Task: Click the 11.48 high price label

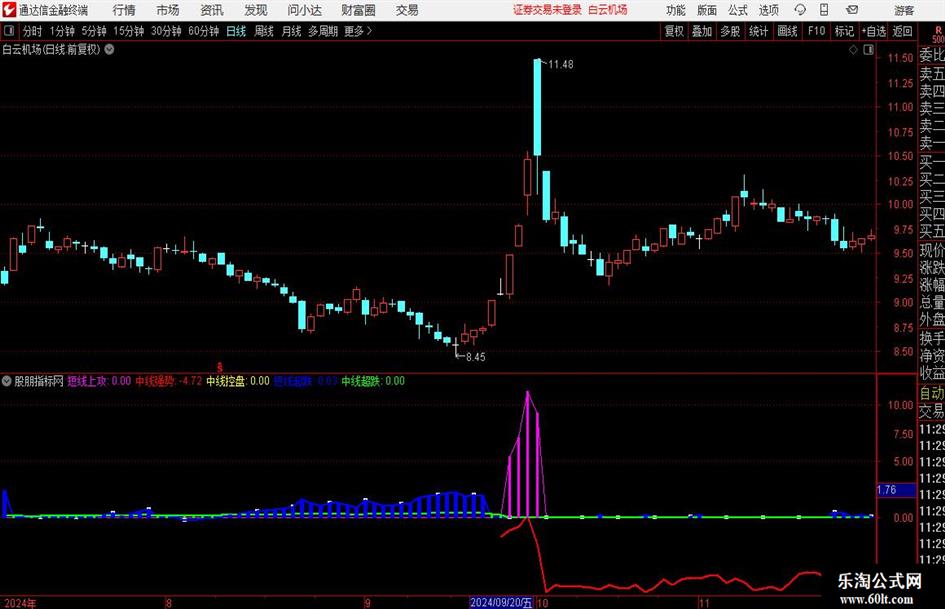Action: pyautogui.click(x=560, y=65)
